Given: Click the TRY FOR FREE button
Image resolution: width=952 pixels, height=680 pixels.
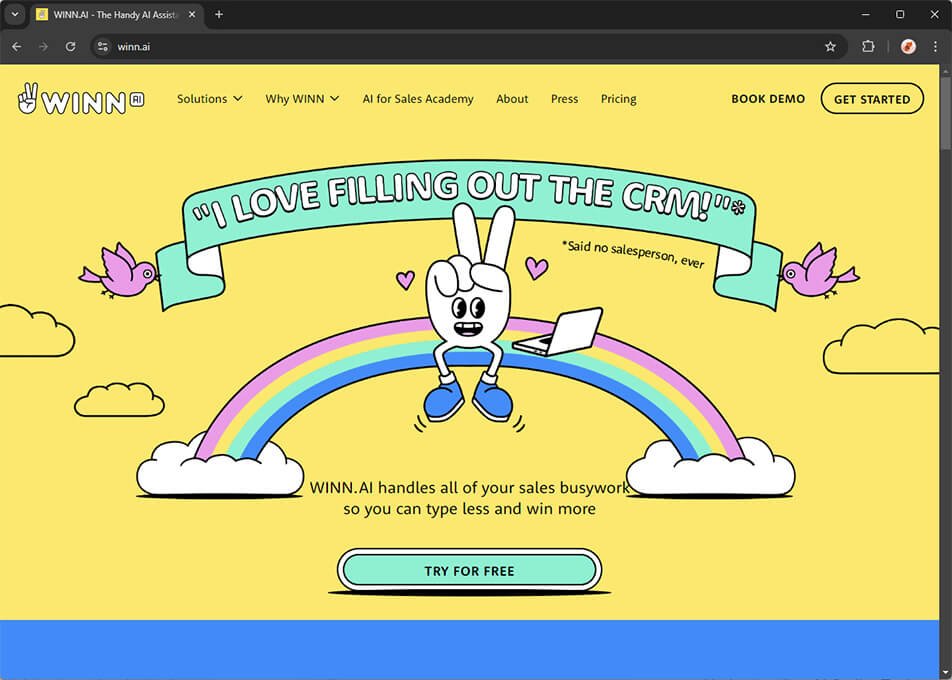Looking at the screenshot, I should point(469,571).
